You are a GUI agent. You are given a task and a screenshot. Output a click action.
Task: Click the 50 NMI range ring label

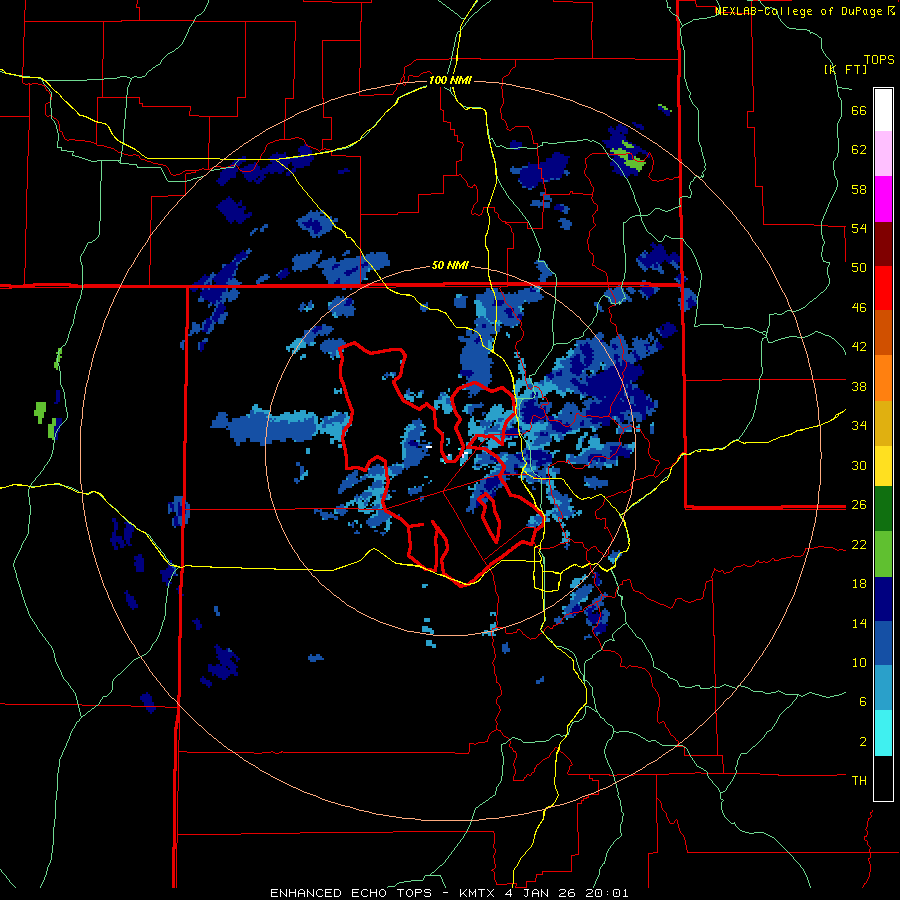click(x=450, y=265)
